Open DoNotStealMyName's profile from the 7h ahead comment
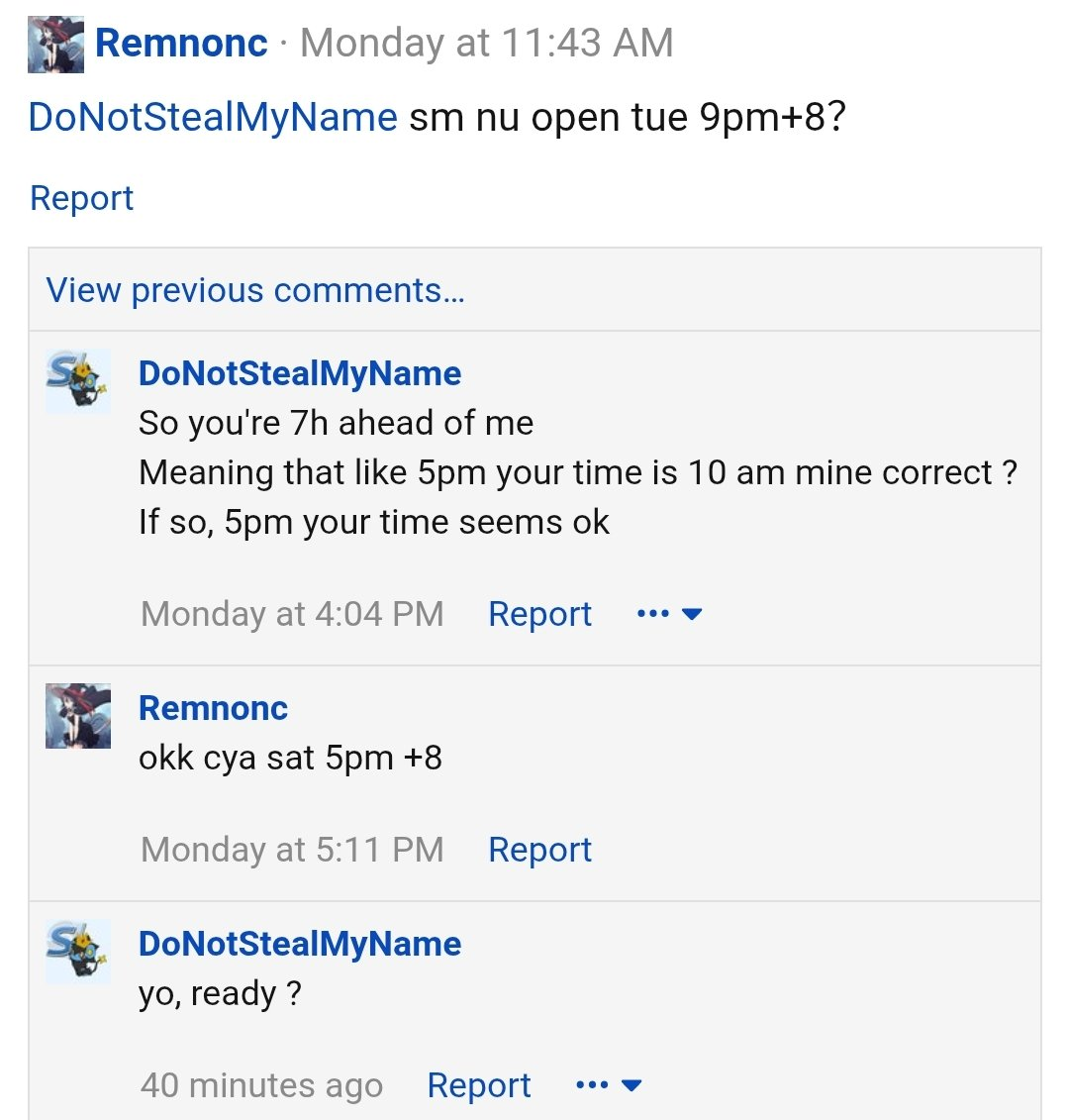This screenshot has height=1120, width=1069. pyautogui.click(x=300, y=373)
